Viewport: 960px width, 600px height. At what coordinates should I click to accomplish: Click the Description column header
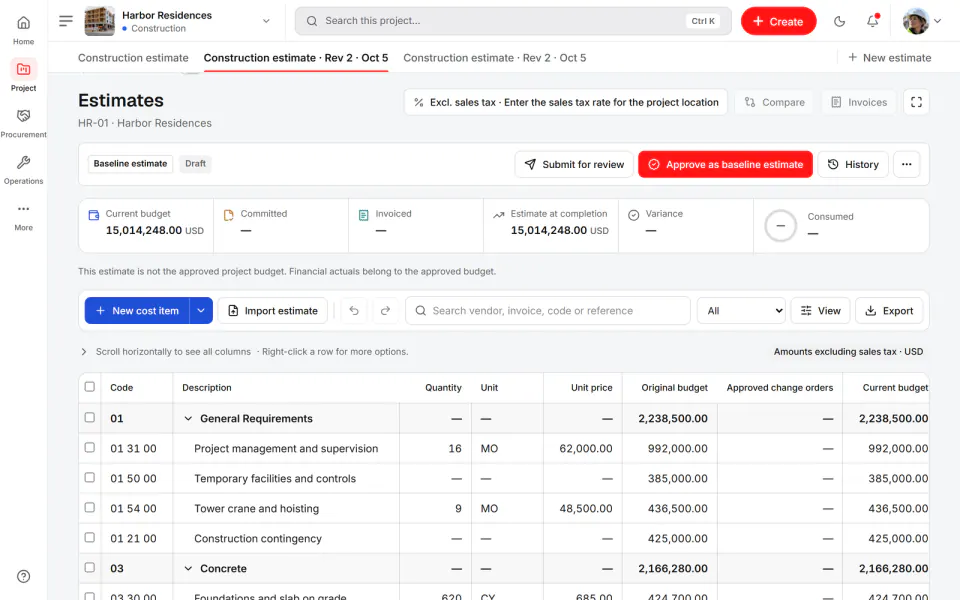coord(207,388)
